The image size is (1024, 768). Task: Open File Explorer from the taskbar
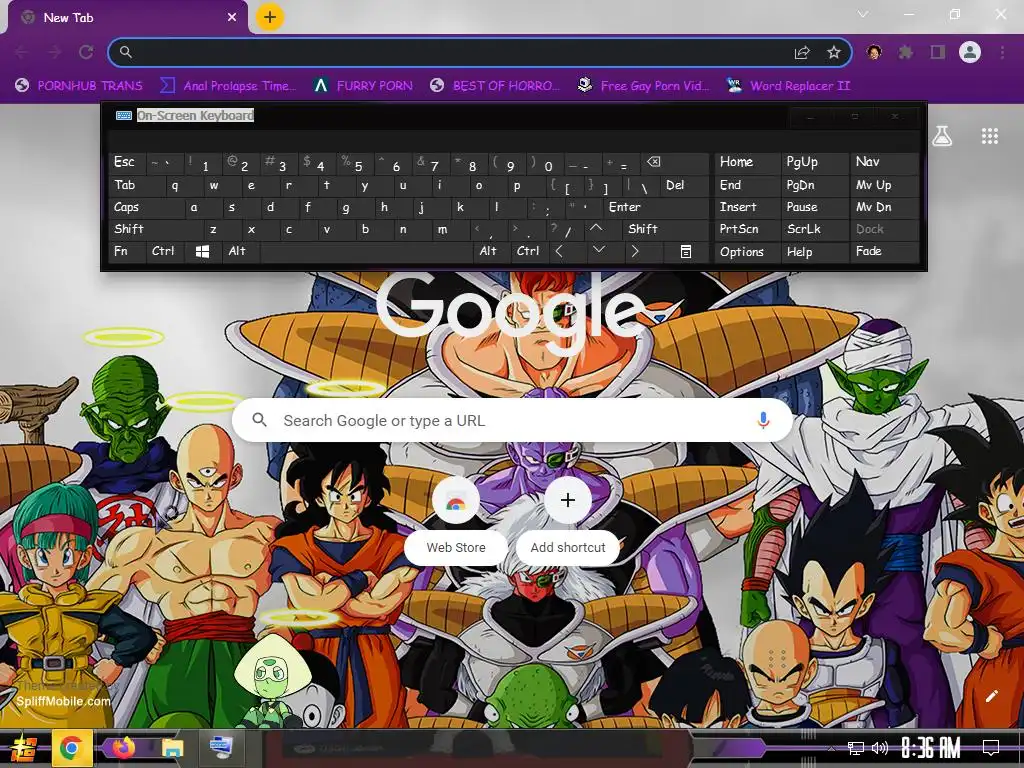click(x=173, y=748)
